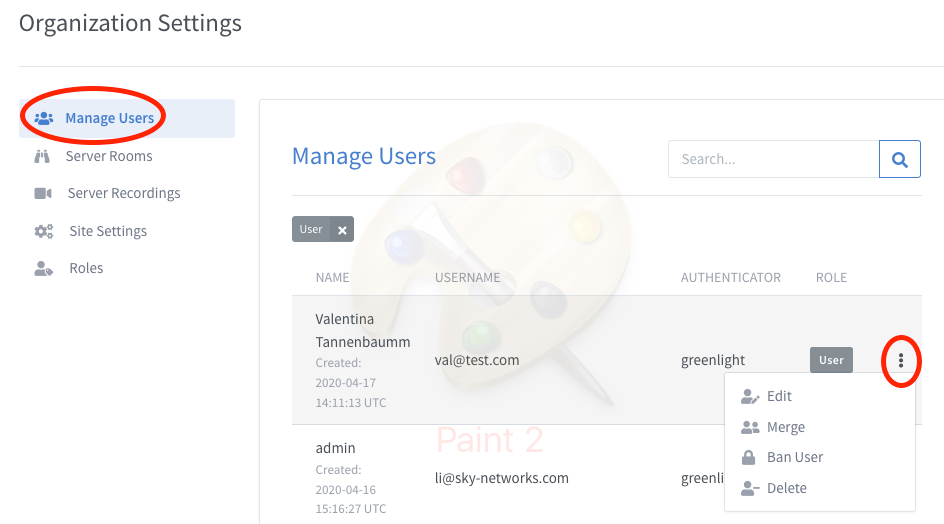Click the Server Recordings camera icon
Screen dimensions: 944x524
[43, 193]
